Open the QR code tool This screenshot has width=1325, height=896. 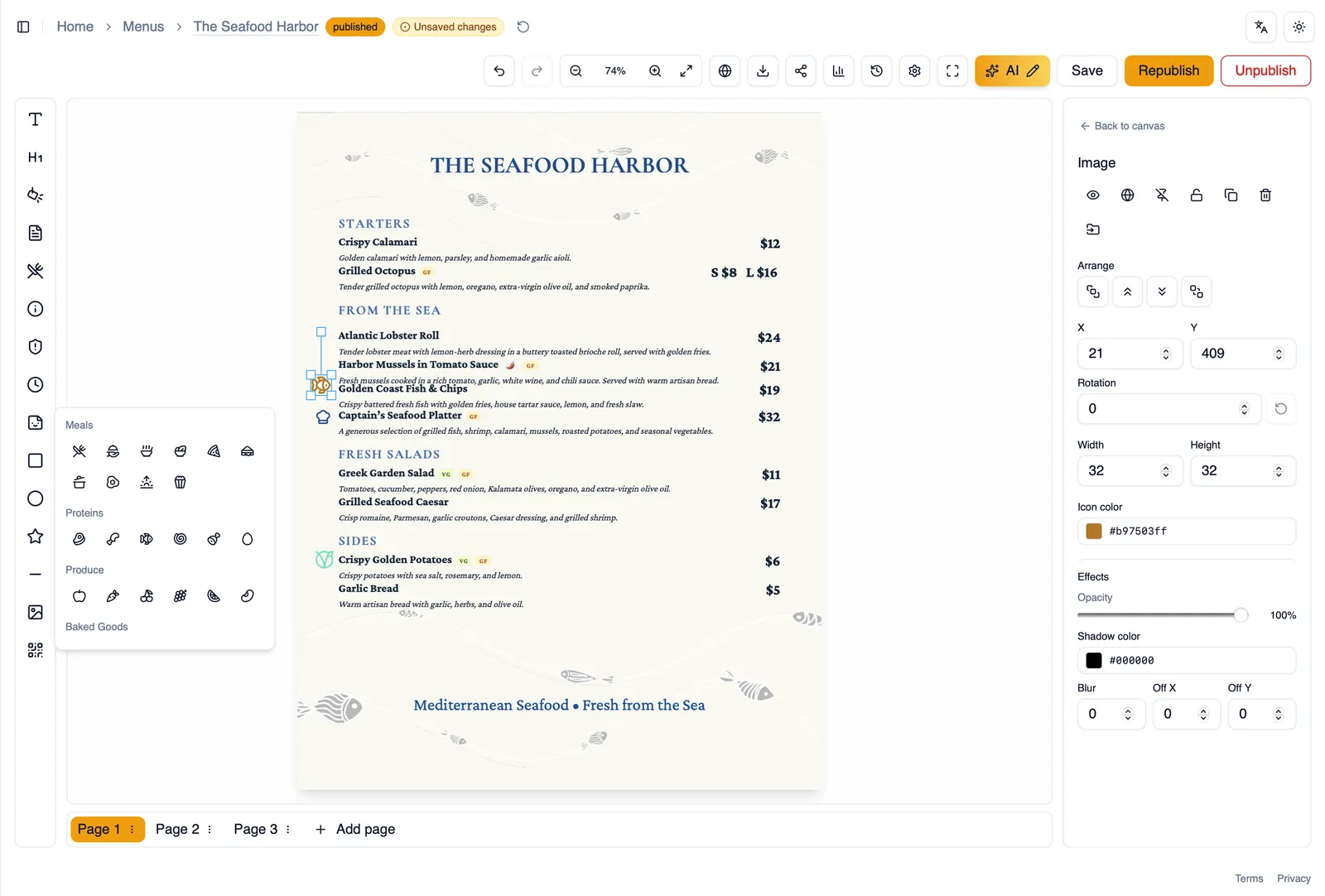coord(35,650)
